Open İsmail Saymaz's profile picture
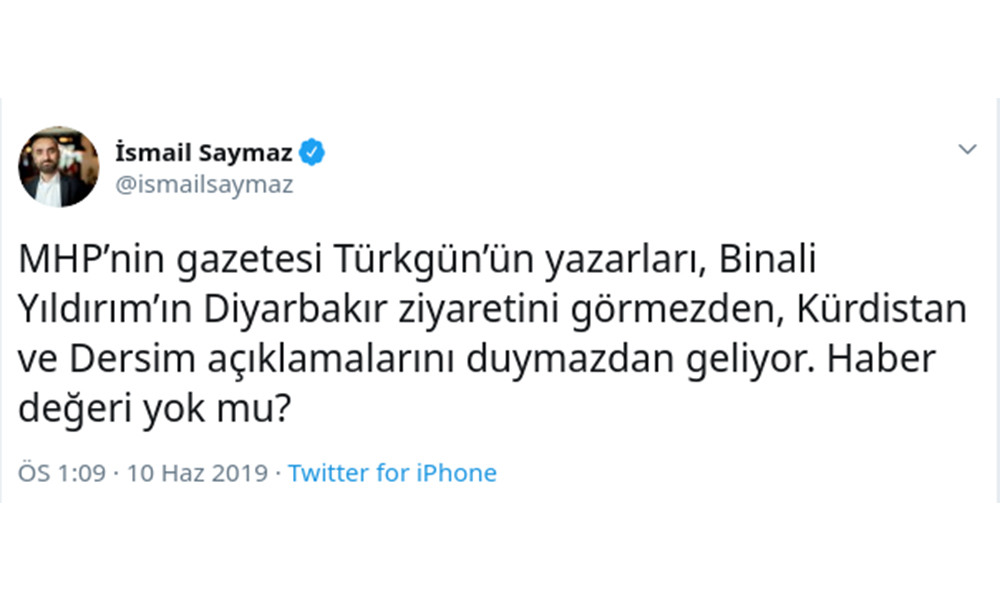 pos(59,166)
